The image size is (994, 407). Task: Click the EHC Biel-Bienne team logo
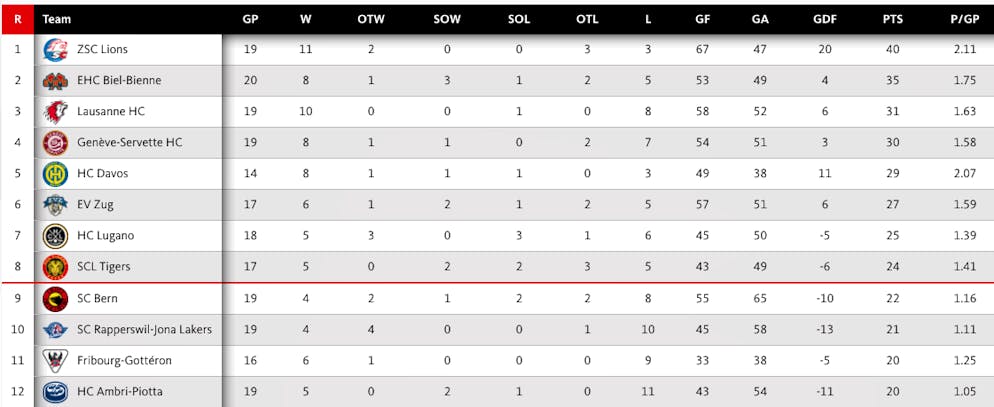(55, 81)
